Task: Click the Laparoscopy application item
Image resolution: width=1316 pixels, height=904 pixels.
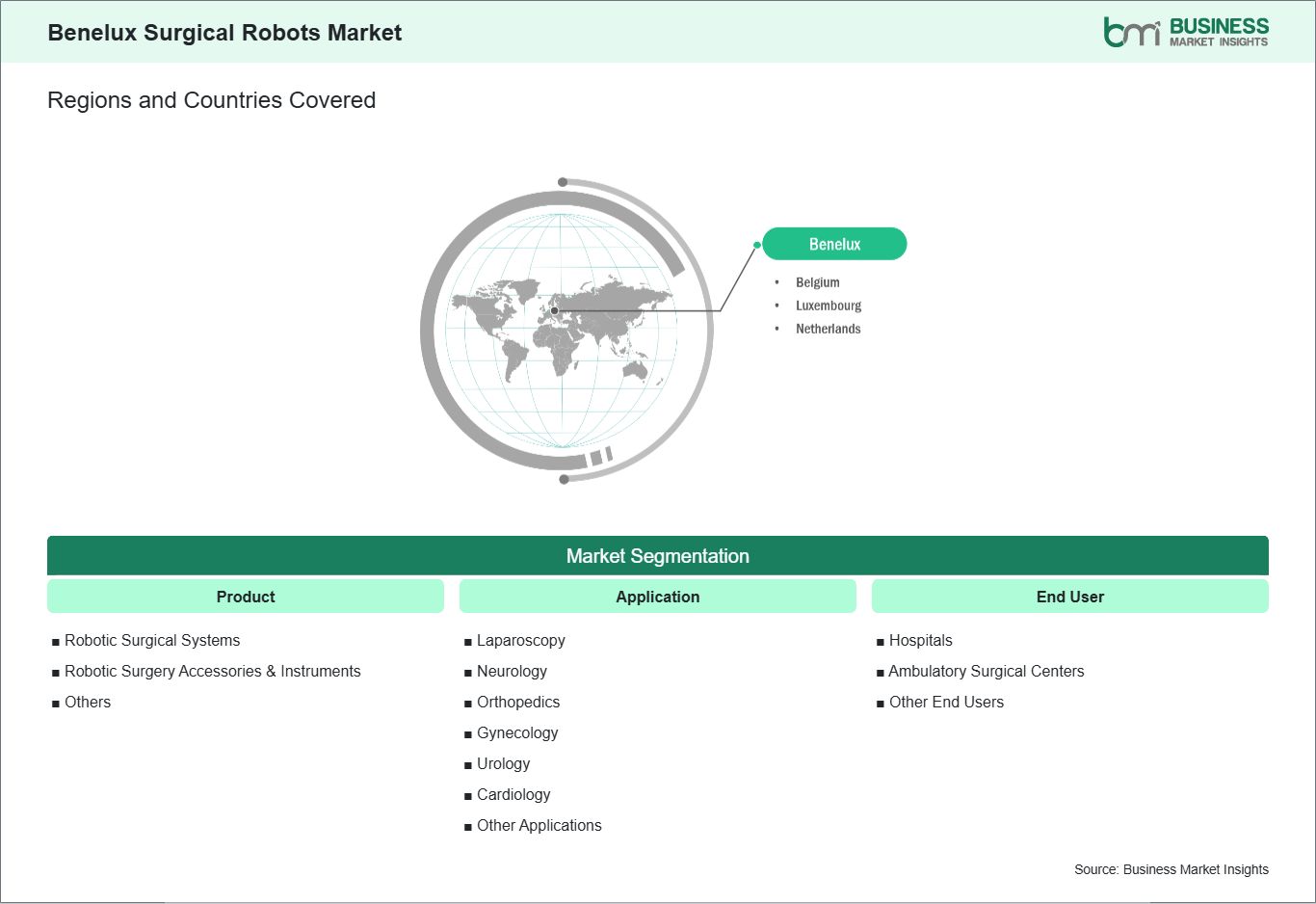Action: click(x=520, y=640)
